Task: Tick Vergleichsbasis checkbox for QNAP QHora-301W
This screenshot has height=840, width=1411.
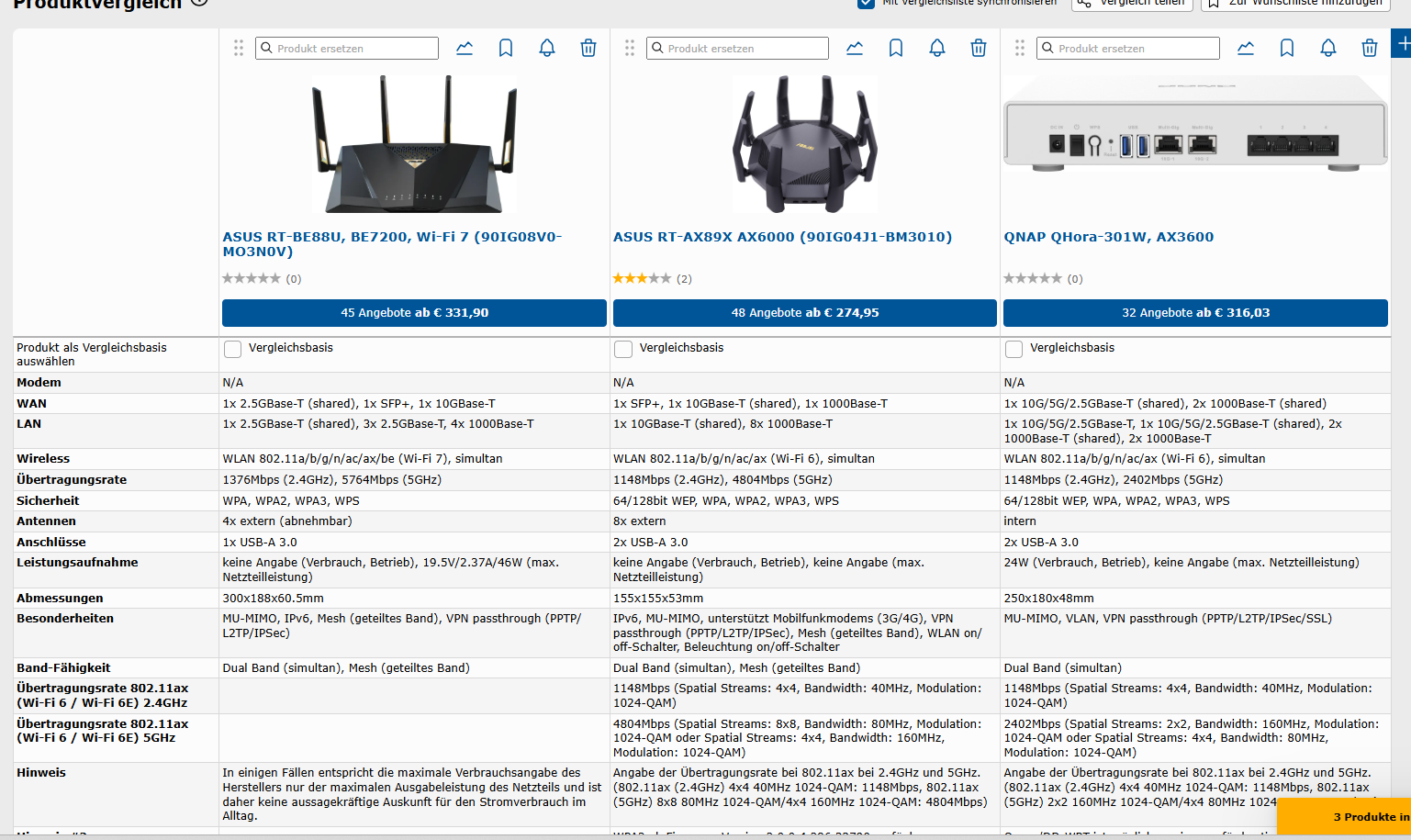Action: [1014, 349]
